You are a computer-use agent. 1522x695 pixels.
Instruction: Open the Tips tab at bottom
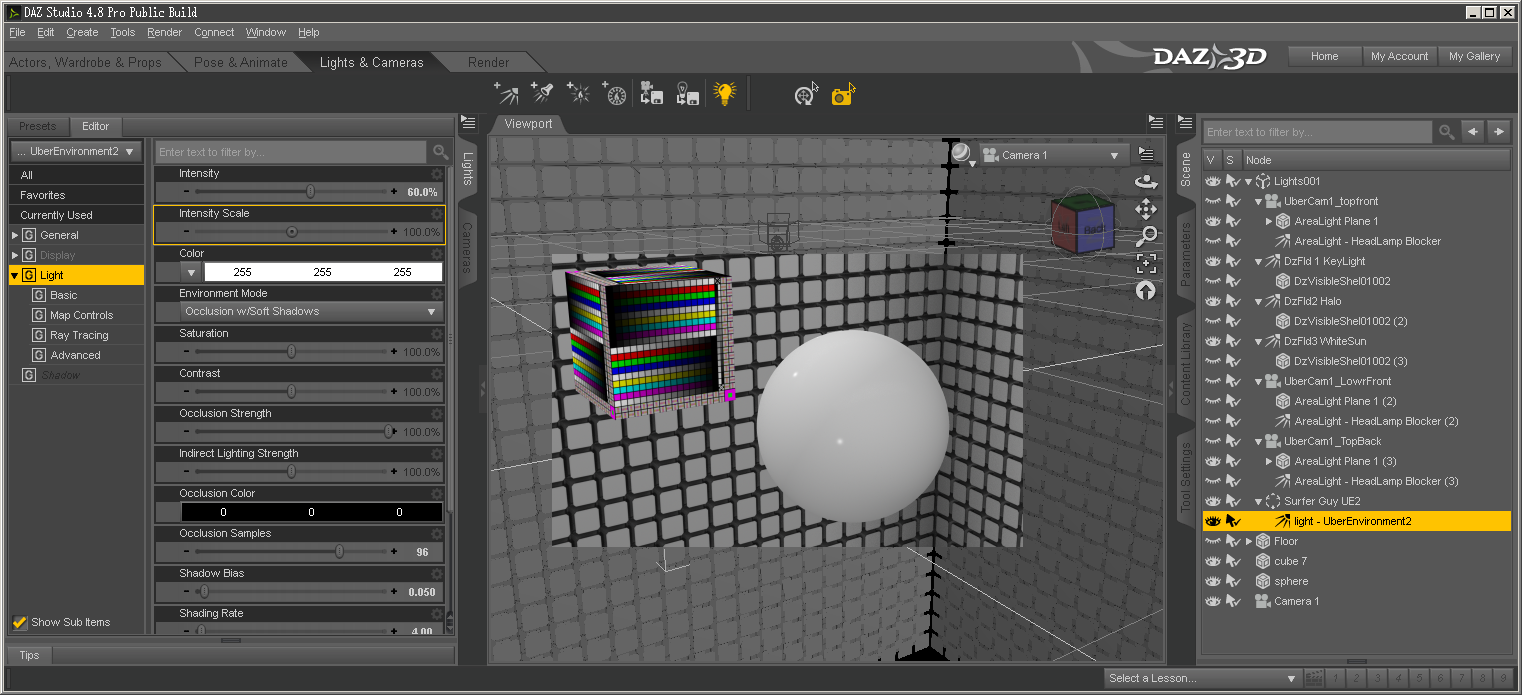29,655
